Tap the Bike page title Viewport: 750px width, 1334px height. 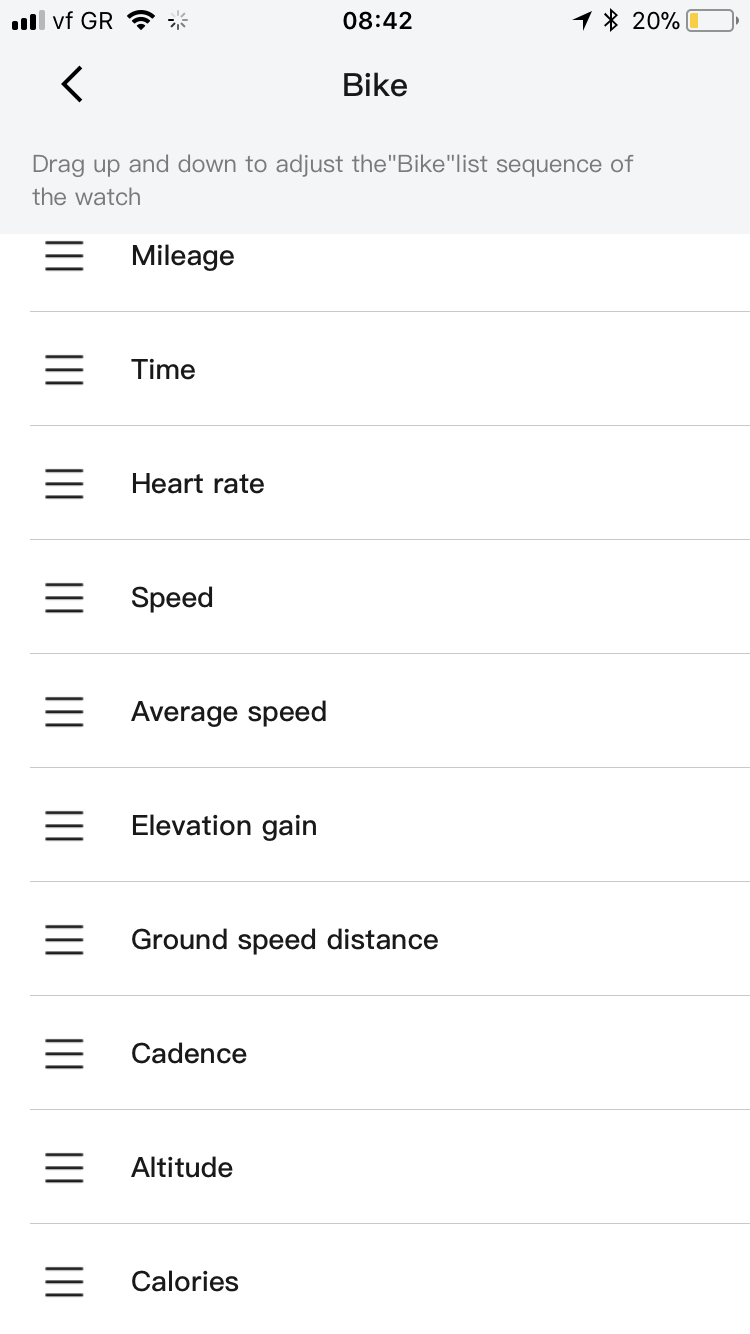[x=375, y=85]
